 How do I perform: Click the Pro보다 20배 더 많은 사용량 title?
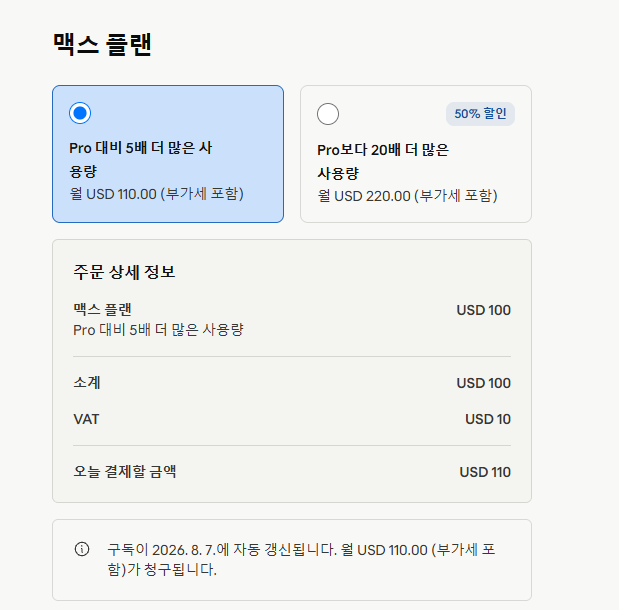tap(383, 161)
